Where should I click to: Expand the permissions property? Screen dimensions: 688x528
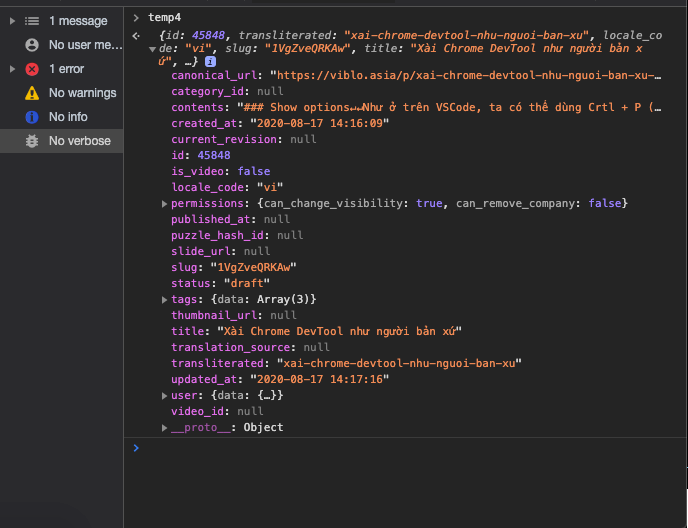[x=165, y=203]
